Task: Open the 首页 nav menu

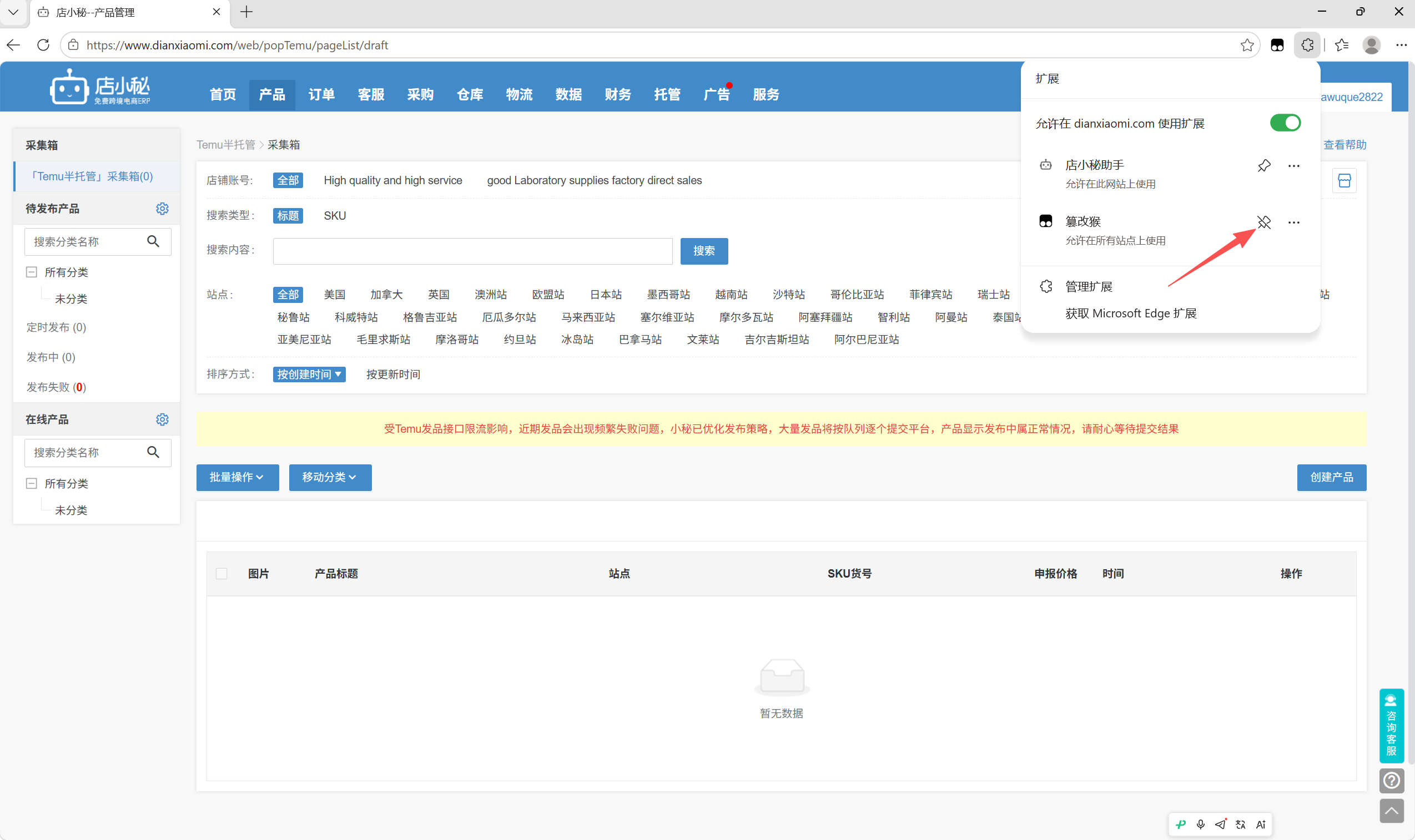Action: tap(223, 94)
